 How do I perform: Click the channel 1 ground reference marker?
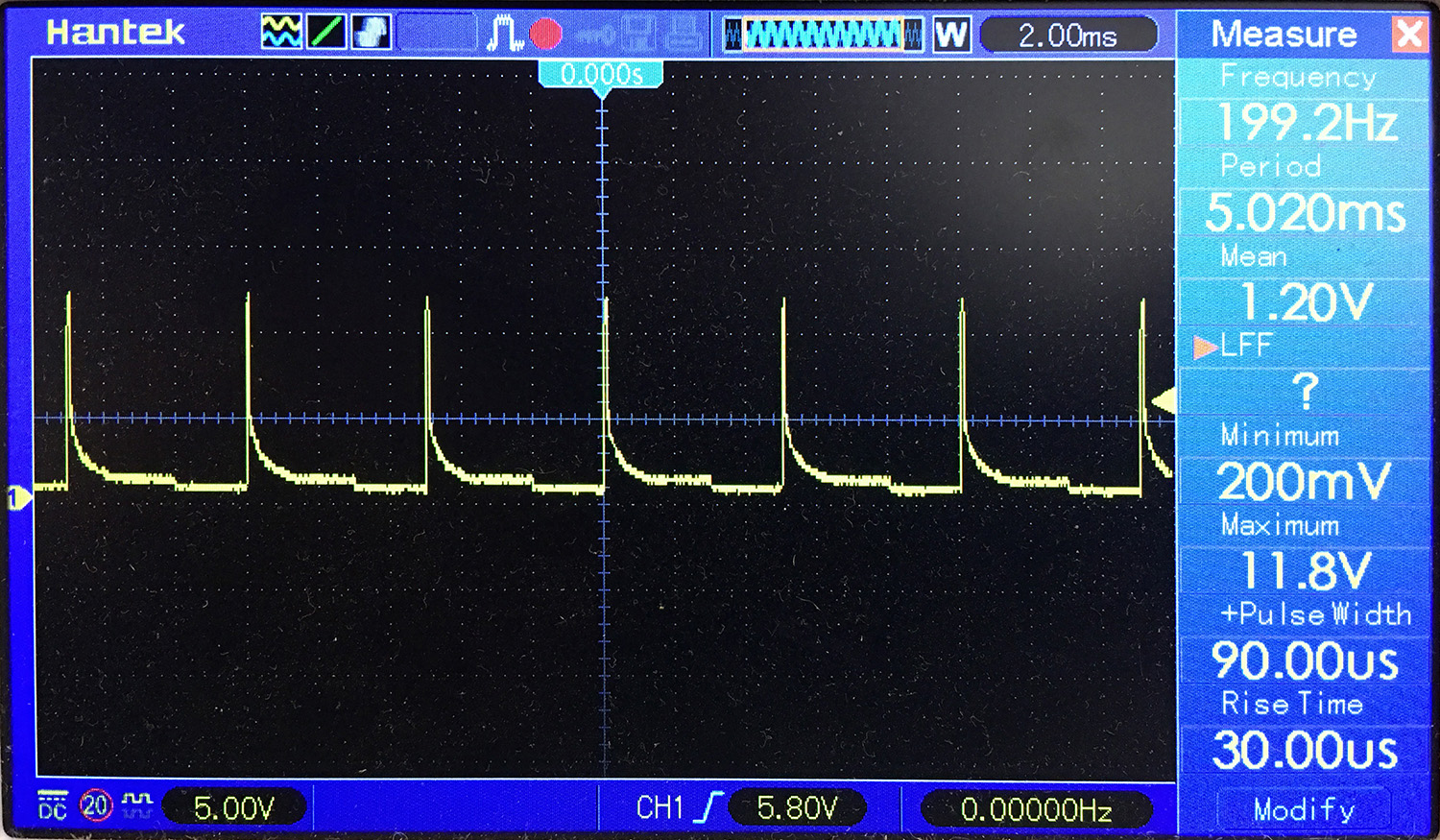pos(18,497)
